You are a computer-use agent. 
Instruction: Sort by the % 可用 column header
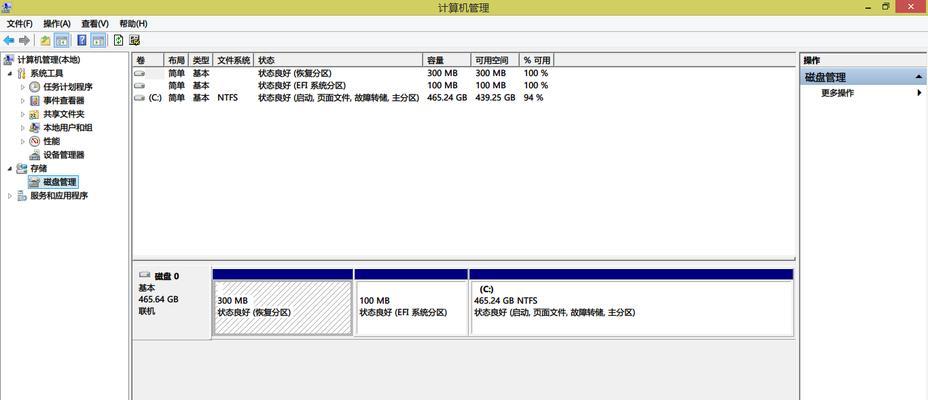[x=537, y=60]
